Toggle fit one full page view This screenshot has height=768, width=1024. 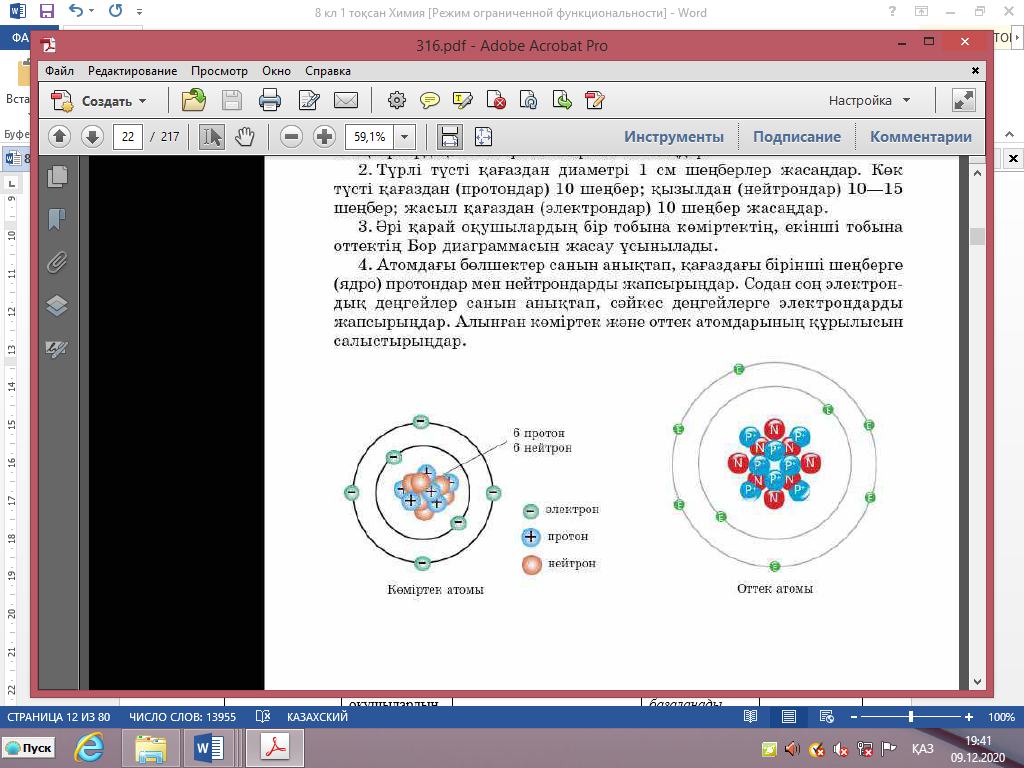(x=483, y=137)
